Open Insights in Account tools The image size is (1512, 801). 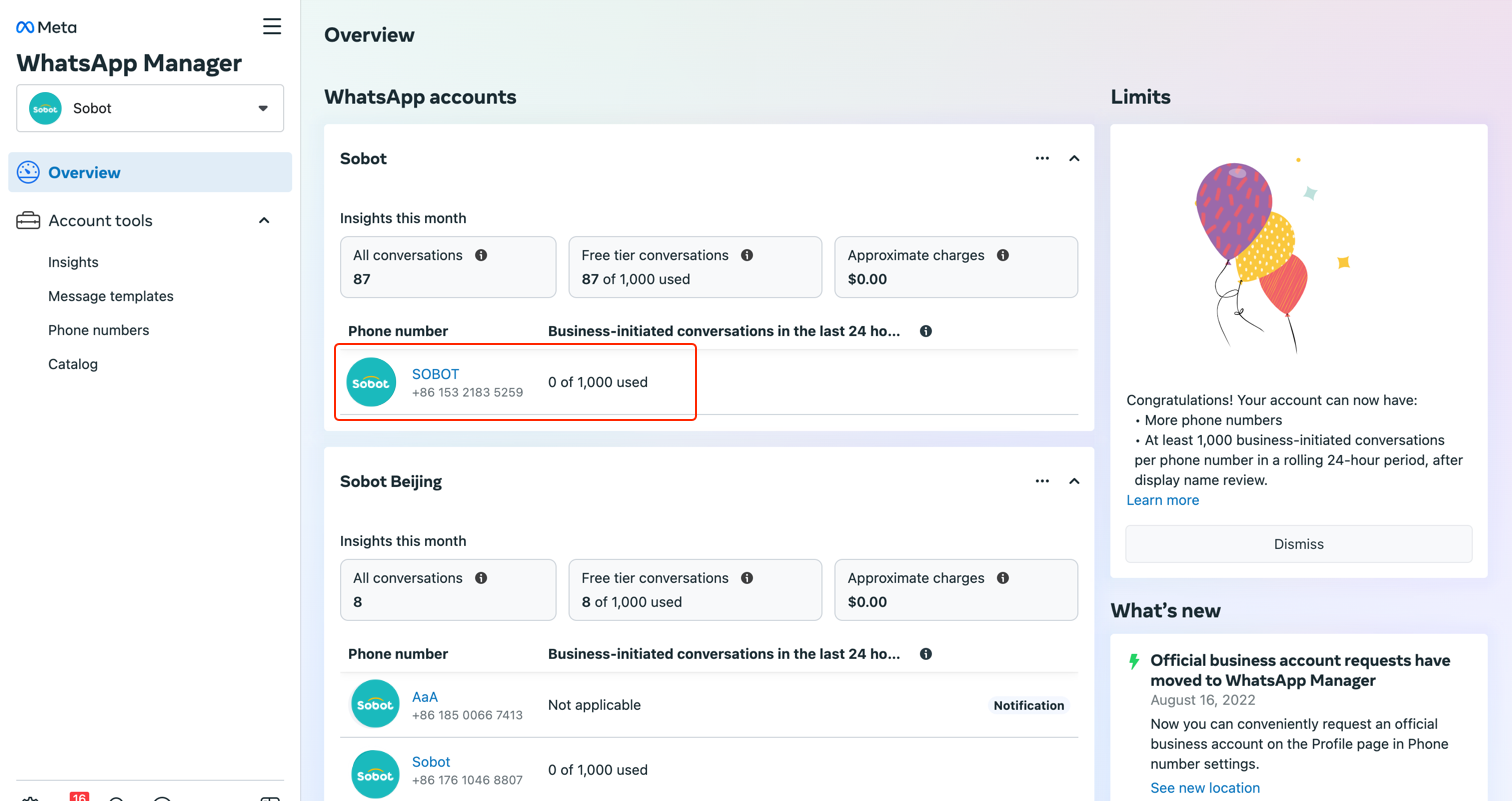pyautogui.click(x=73, y=262)
